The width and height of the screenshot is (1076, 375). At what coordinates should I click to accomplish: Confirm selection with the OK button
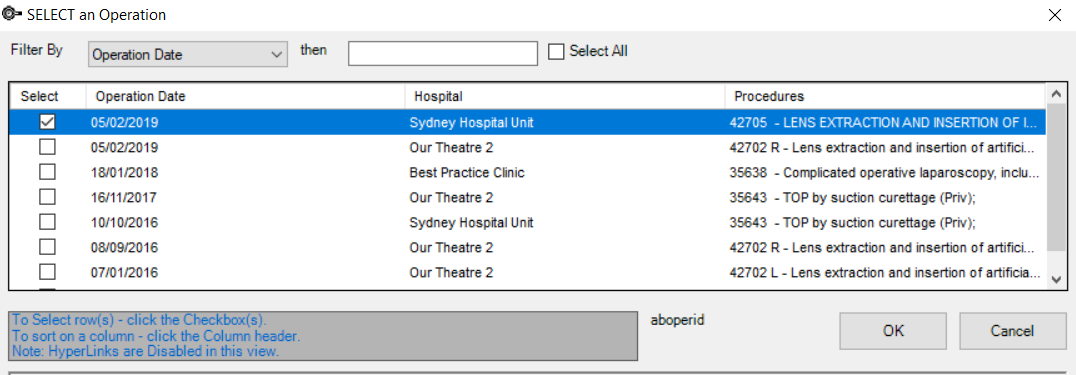pos(893,331)
